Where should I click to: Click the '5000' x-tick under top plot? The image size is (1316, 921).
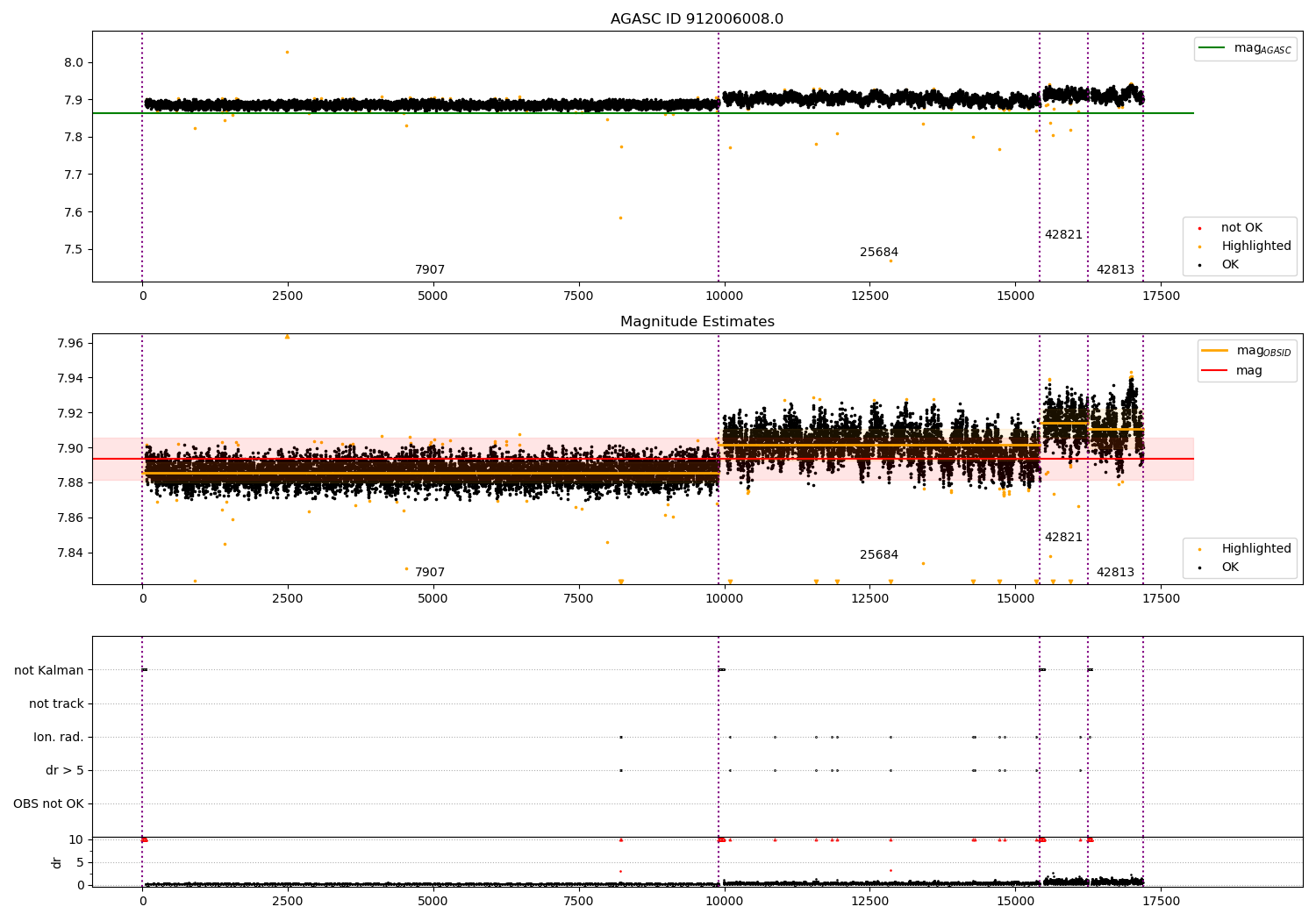coord(433,296)
